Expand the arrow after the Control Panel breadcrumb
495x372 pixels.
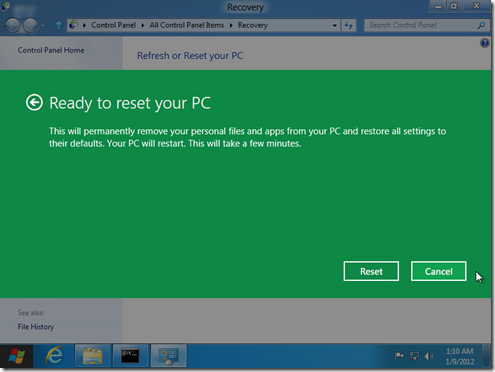(x=143, y=25)
